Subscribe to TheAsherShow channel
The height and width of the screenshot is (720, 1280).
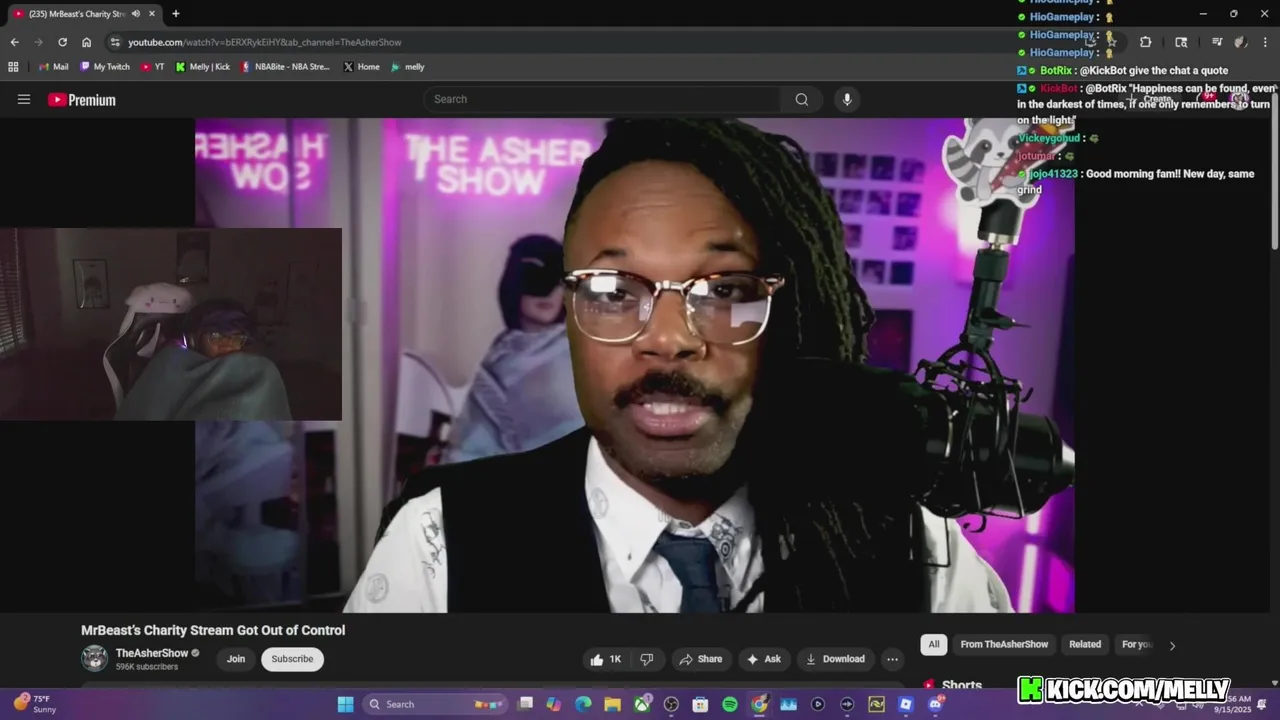pos(292,659)
